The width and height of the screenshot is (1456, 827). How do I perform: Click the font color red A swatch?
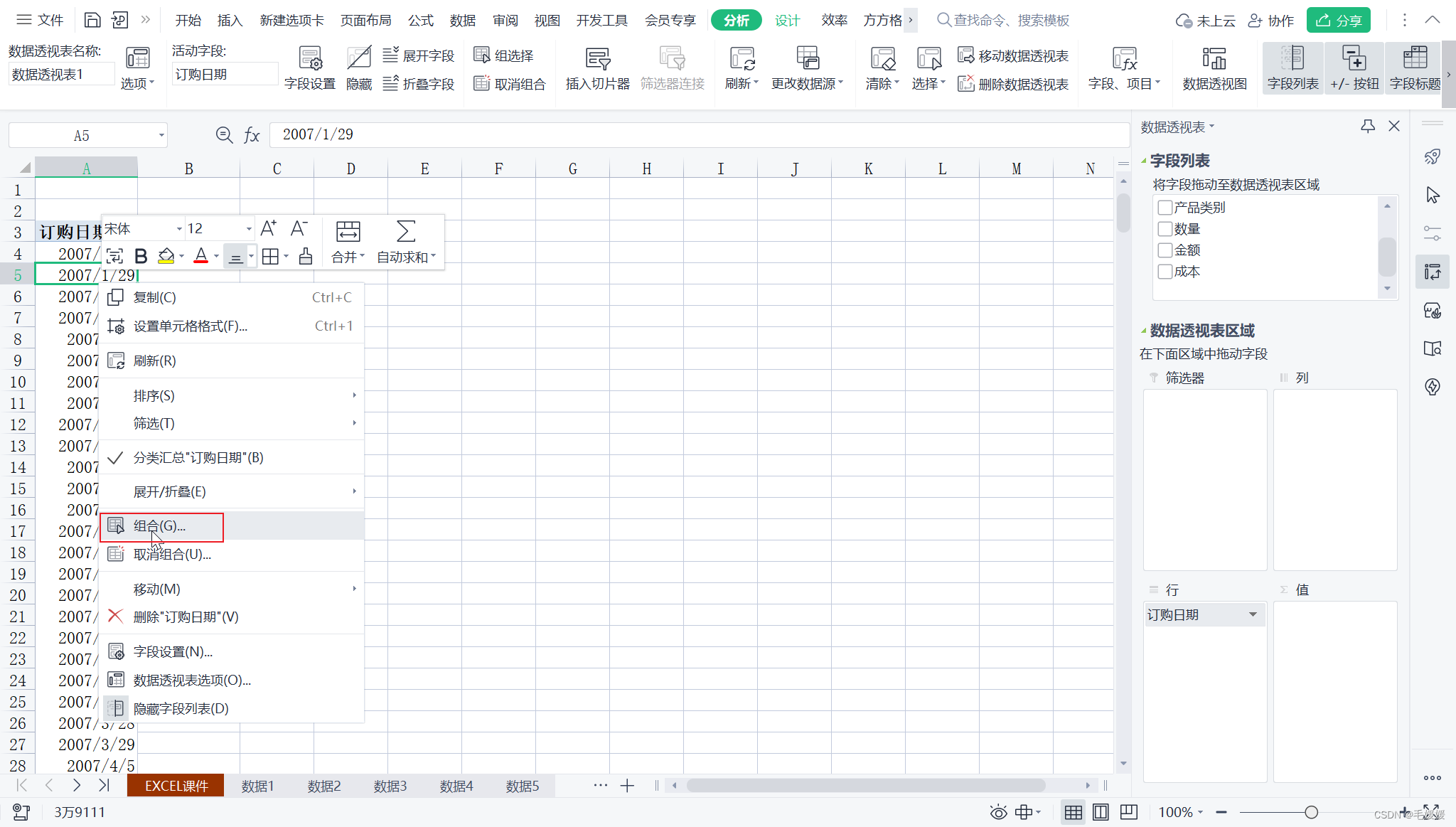coord(201,256)
